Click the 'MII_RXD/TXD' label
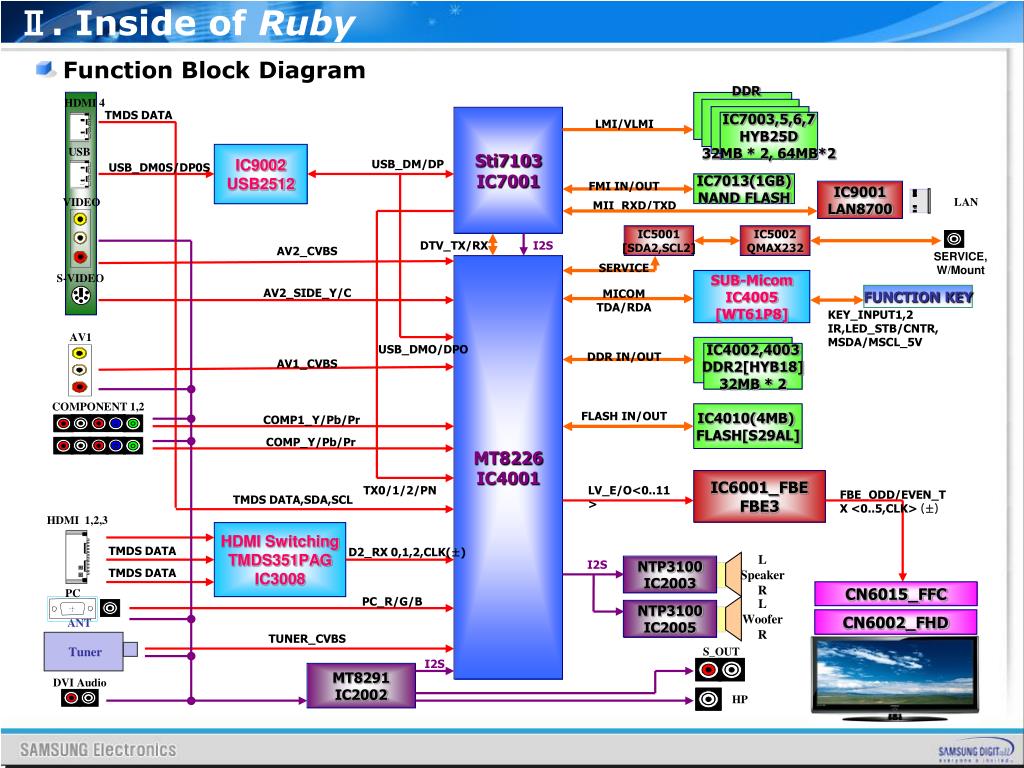1024x768 pixels. coord(634,205)
